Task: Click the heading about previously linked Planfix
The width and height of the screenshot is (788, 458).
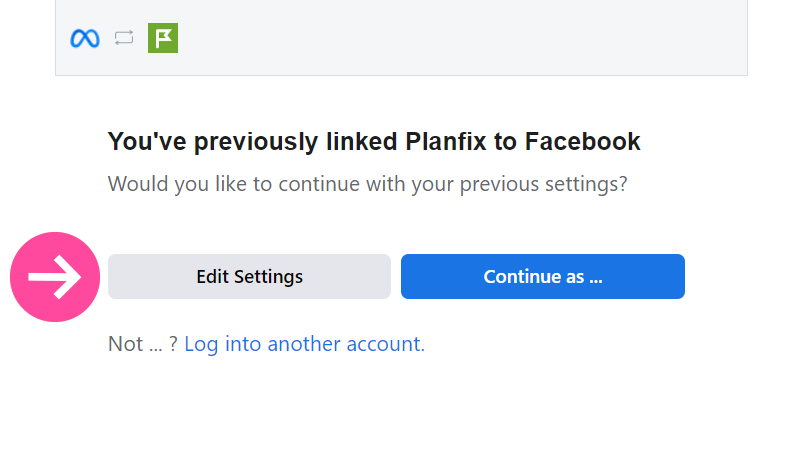Action: (374, 142)
